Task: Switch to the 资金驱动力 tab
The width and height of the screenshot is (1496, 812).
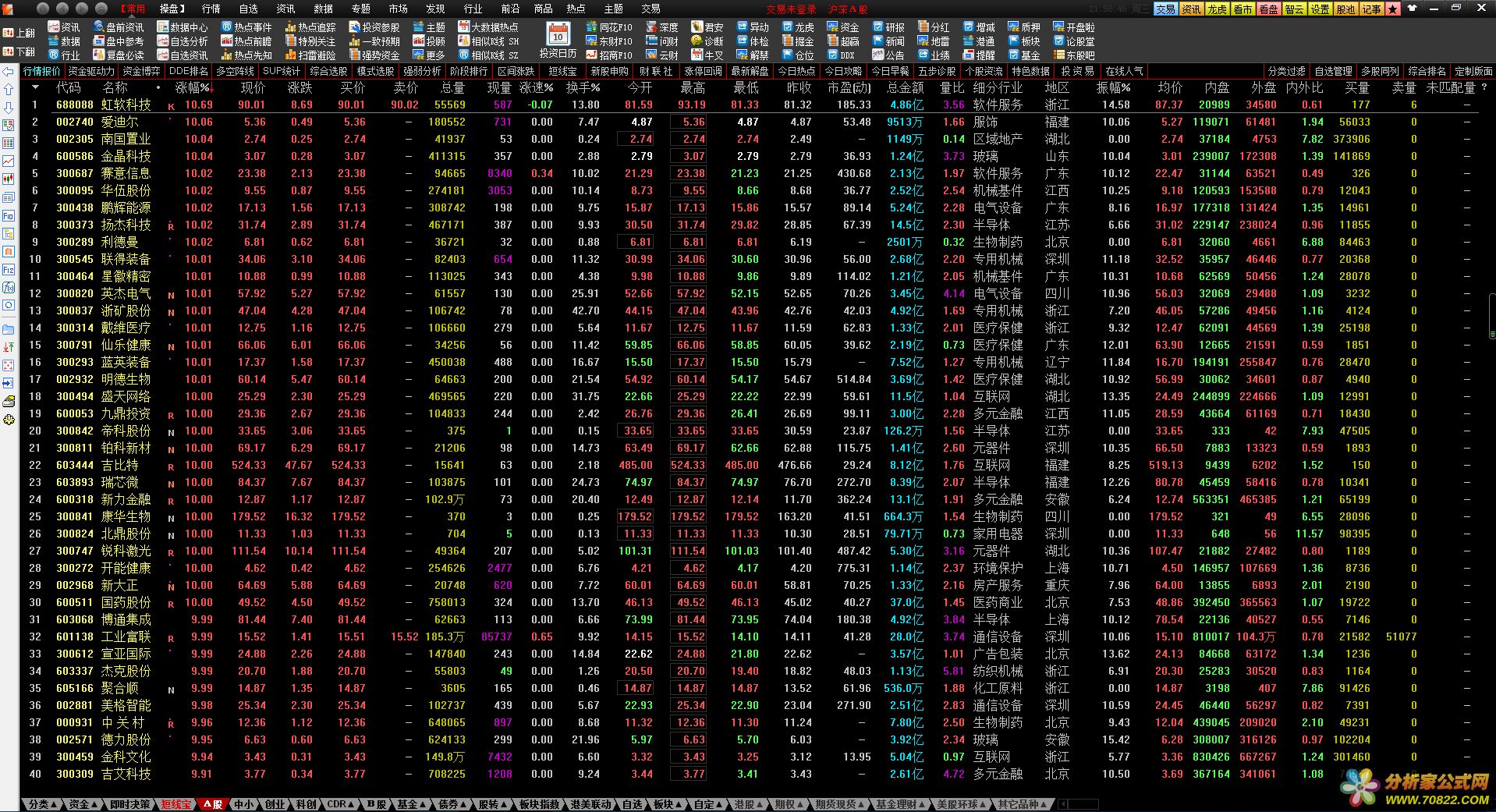Action: 91,71
